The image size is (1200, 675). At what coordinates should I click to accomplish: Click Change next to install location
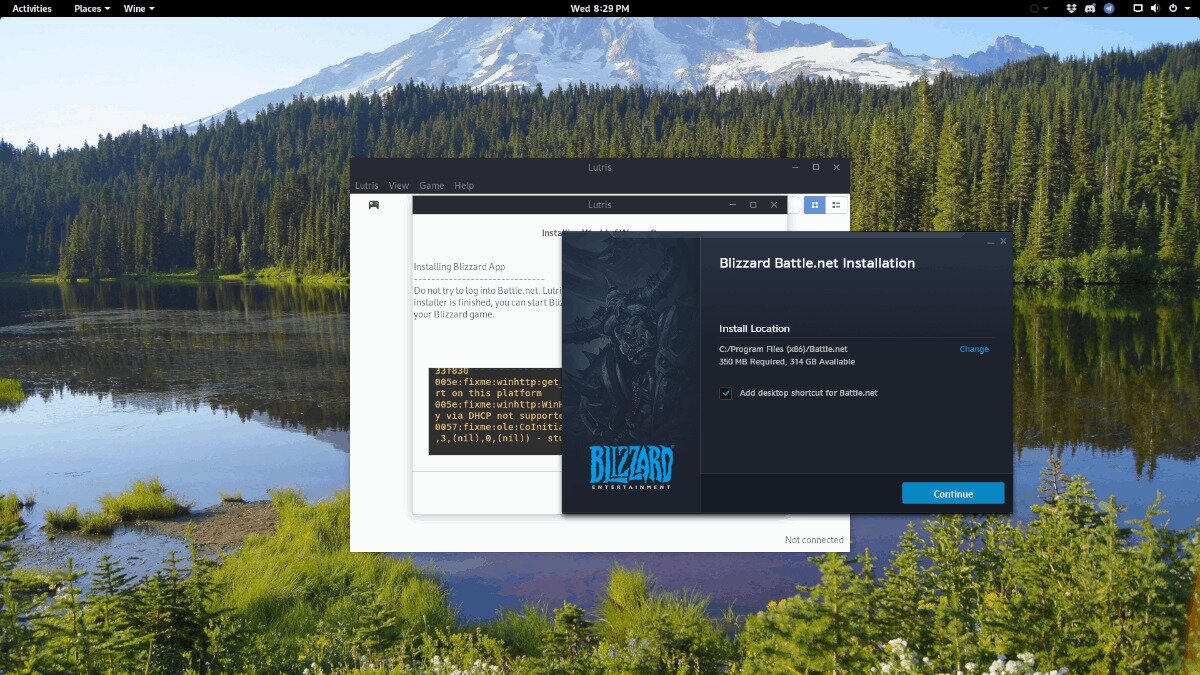[974, 349]
